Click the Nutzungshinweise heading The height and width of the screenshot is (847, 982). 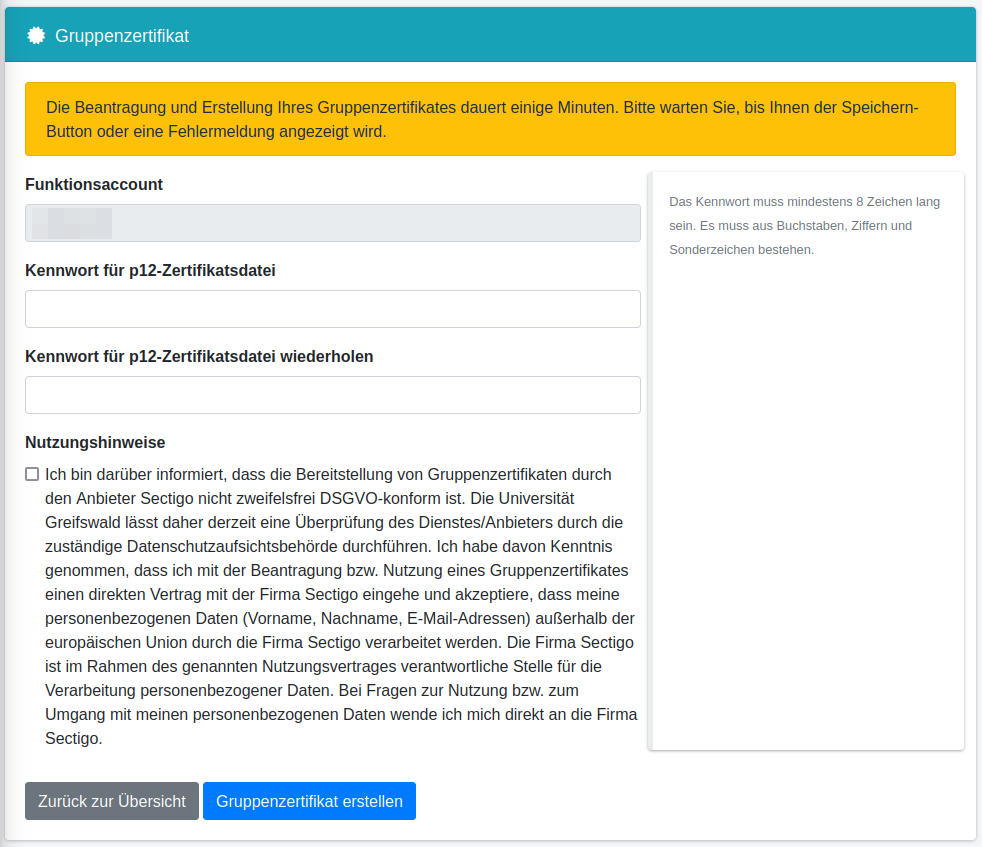pos(95,442)
